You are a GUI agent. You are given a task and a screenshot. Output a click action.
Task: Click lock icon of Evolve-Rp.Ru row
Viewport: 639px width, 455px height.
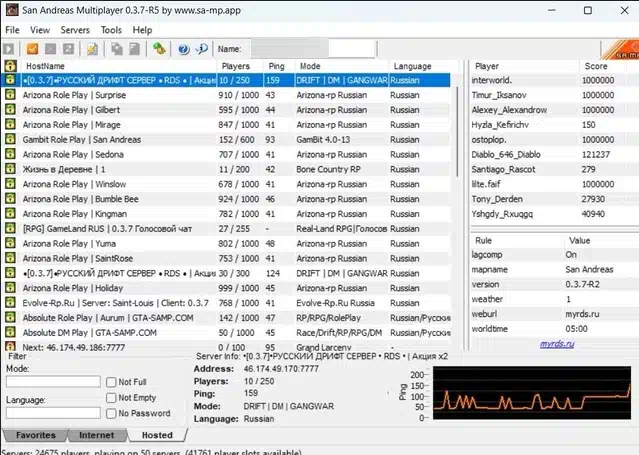(x=10, y=303)
